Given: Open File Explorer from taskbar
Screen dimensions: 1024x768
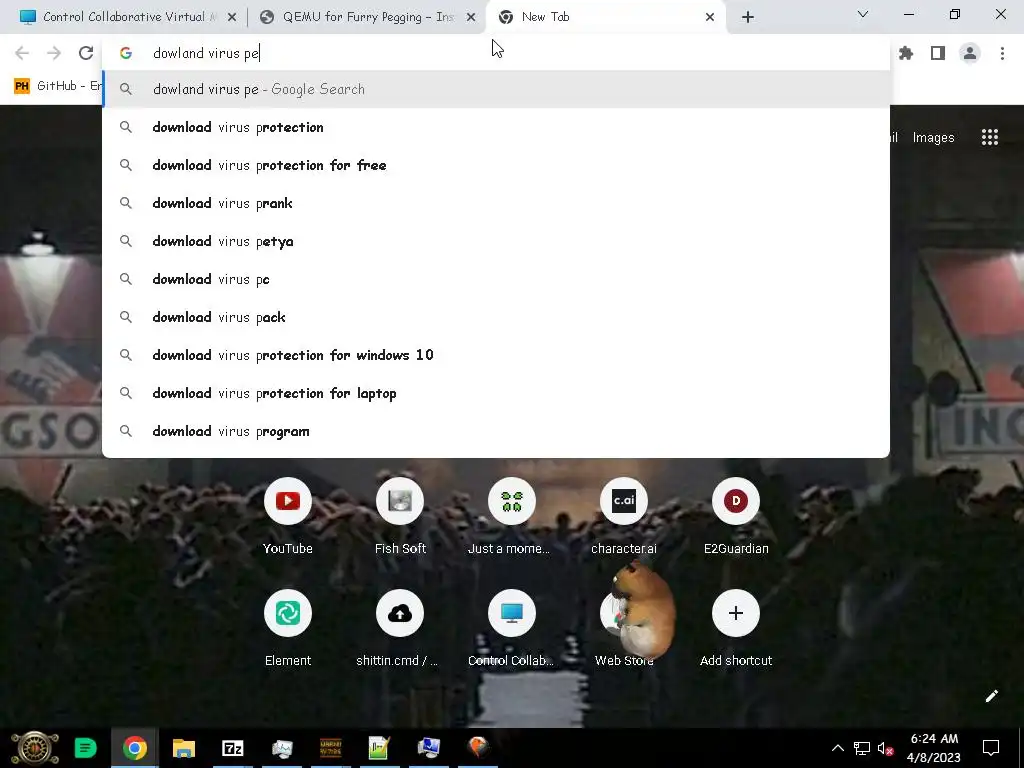Looking at the screenshot, I should 184,748.
